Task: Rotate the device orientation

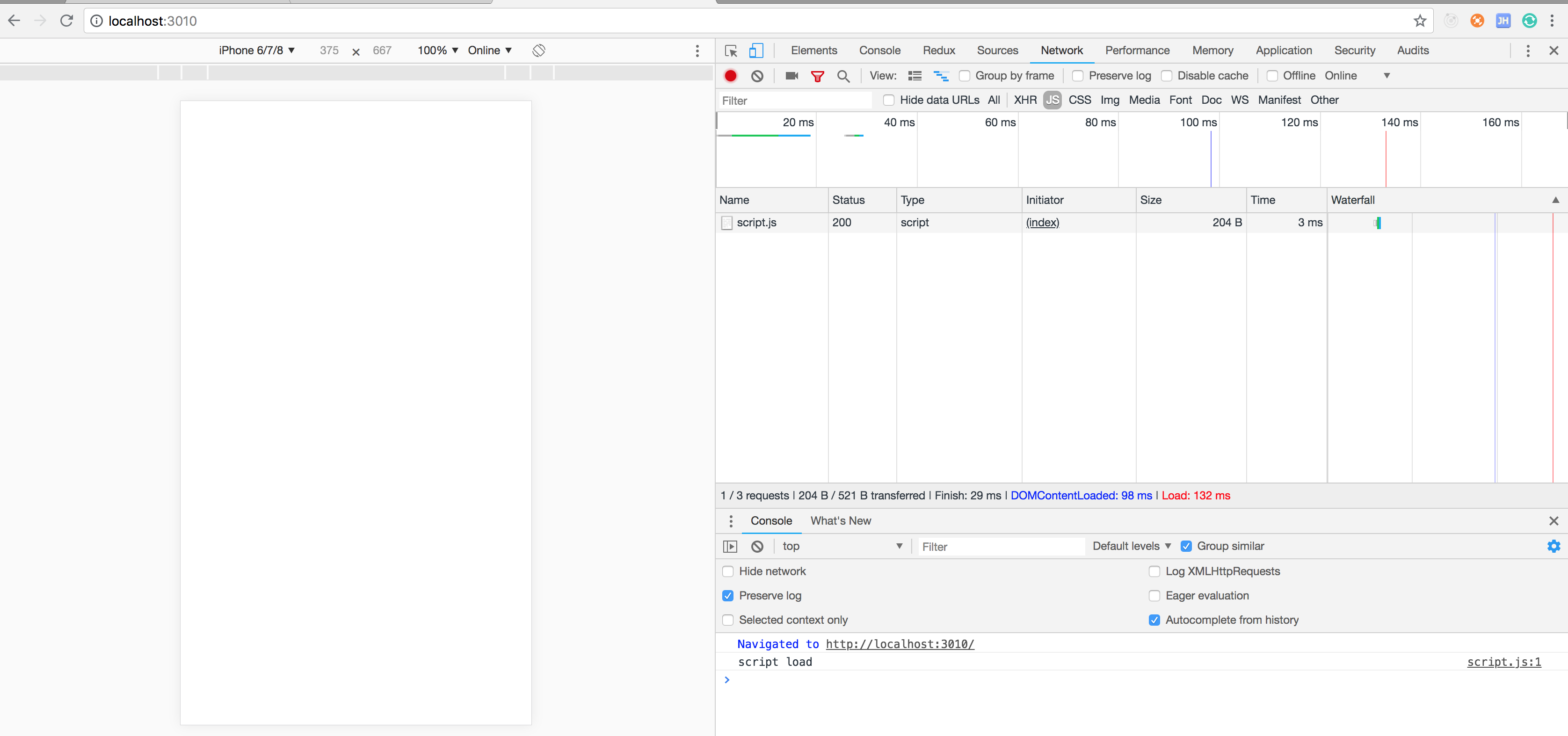Action: [x=538, y=51]
